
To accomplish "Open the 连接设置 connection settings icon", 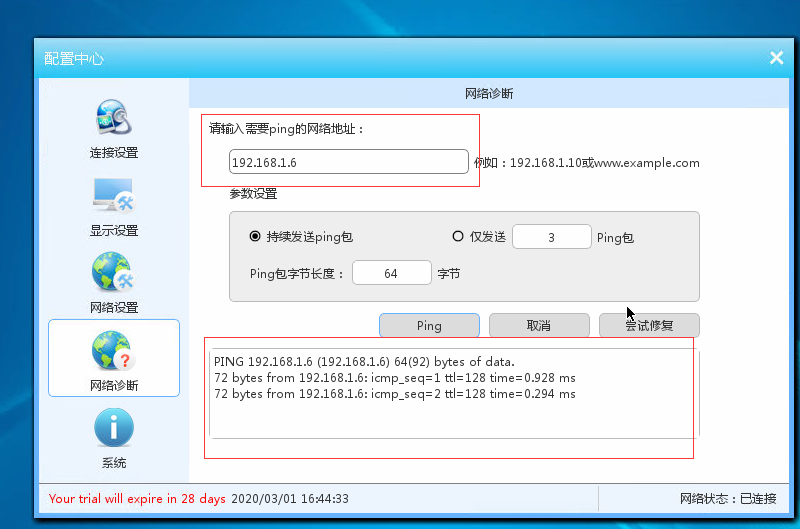I will 113,121.
